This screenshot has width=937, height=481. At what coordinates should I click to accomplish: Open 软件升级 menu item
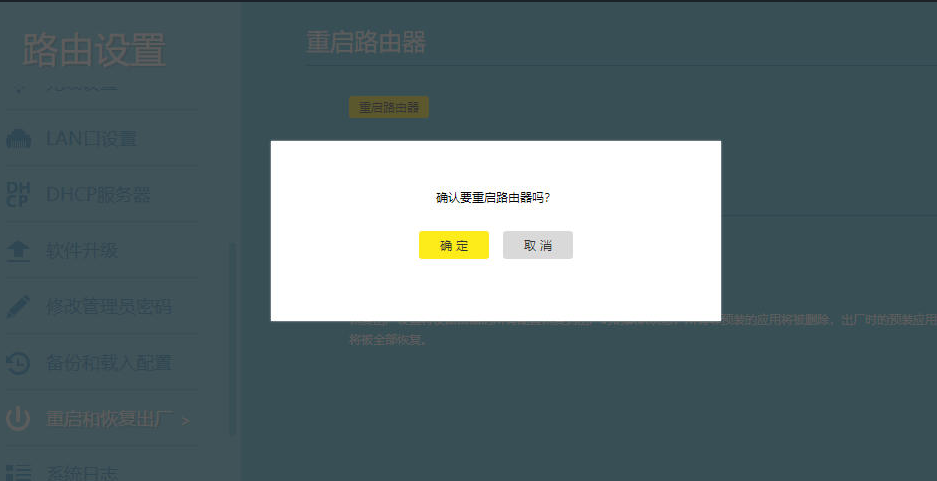tap(82, 251)
